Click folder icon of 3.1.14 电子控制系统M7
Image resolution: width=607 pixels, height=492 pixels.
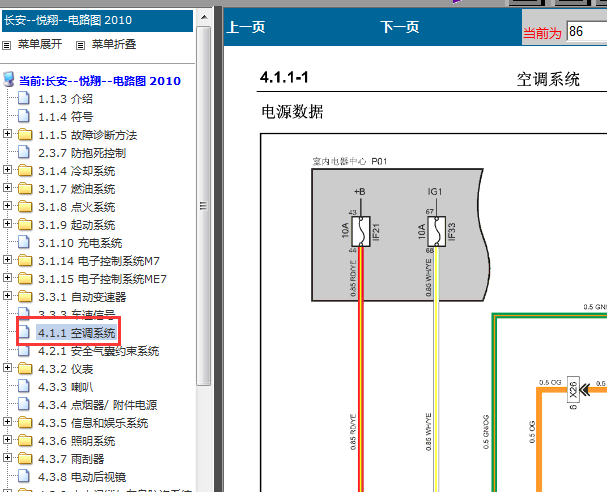click(25, 261)
